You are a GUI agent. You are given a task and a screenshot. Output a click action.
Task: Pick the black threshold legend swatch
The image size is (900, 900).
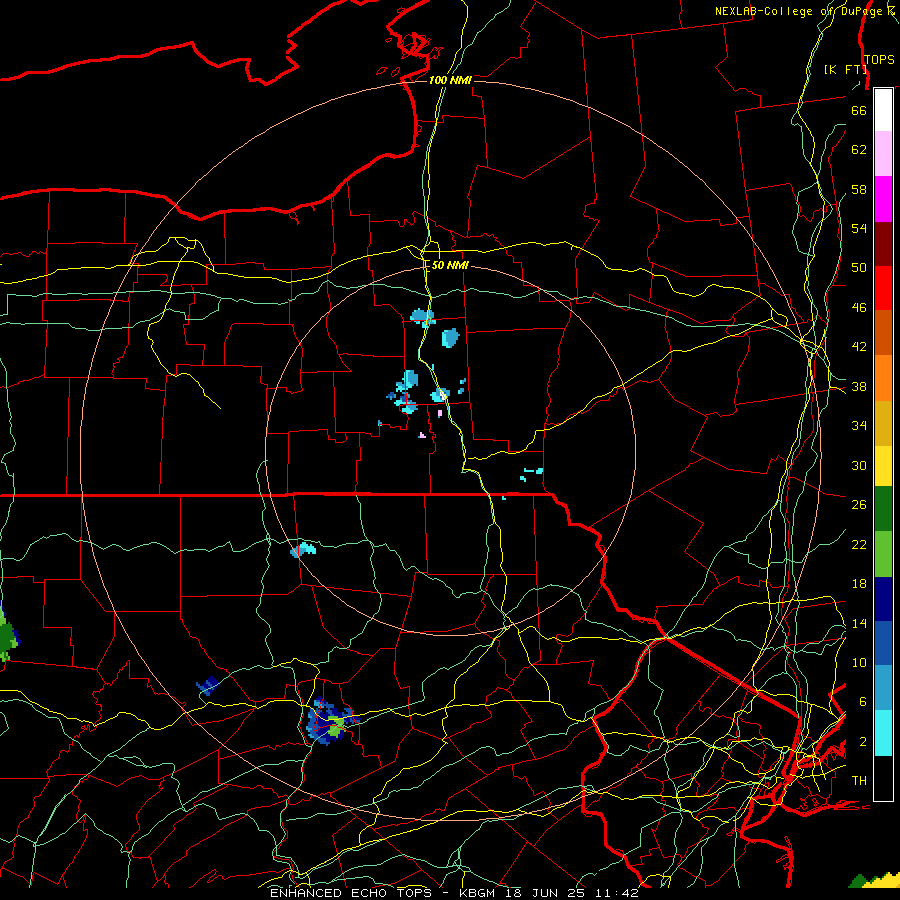[x=883, y=778]
